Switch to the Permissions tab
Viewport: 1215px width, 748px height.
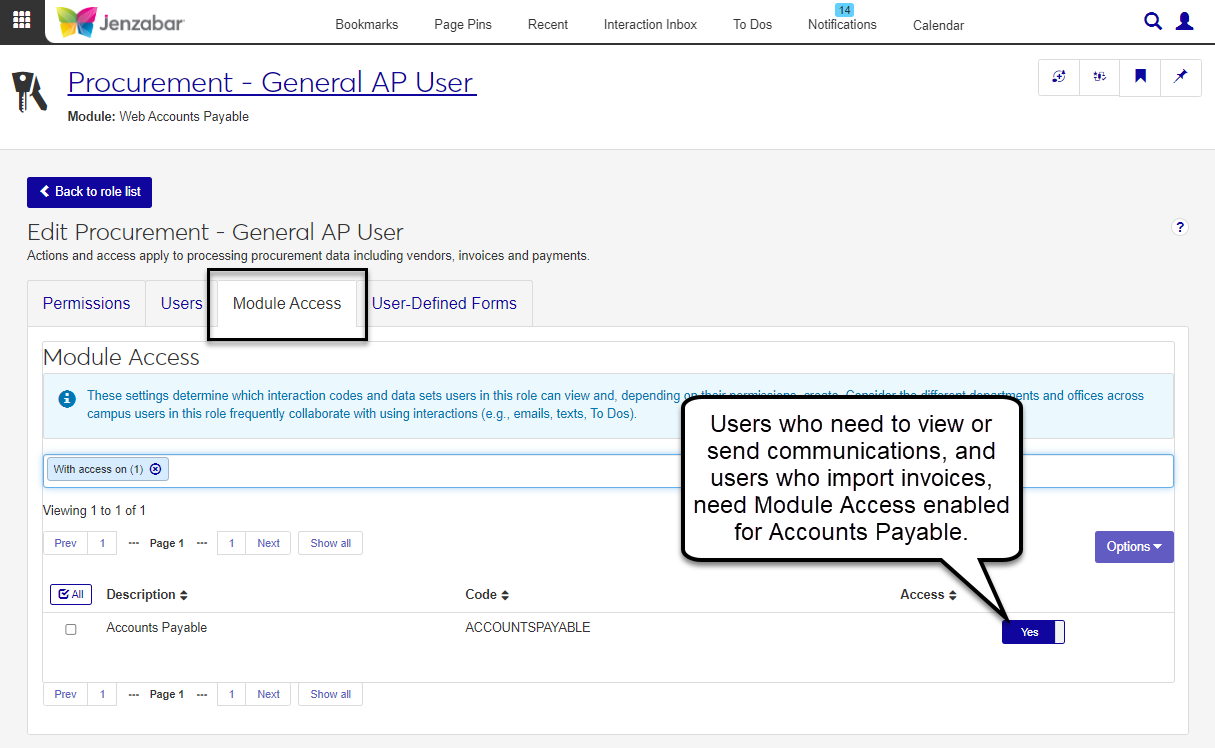pyautogui.click(x=86, y=303)
